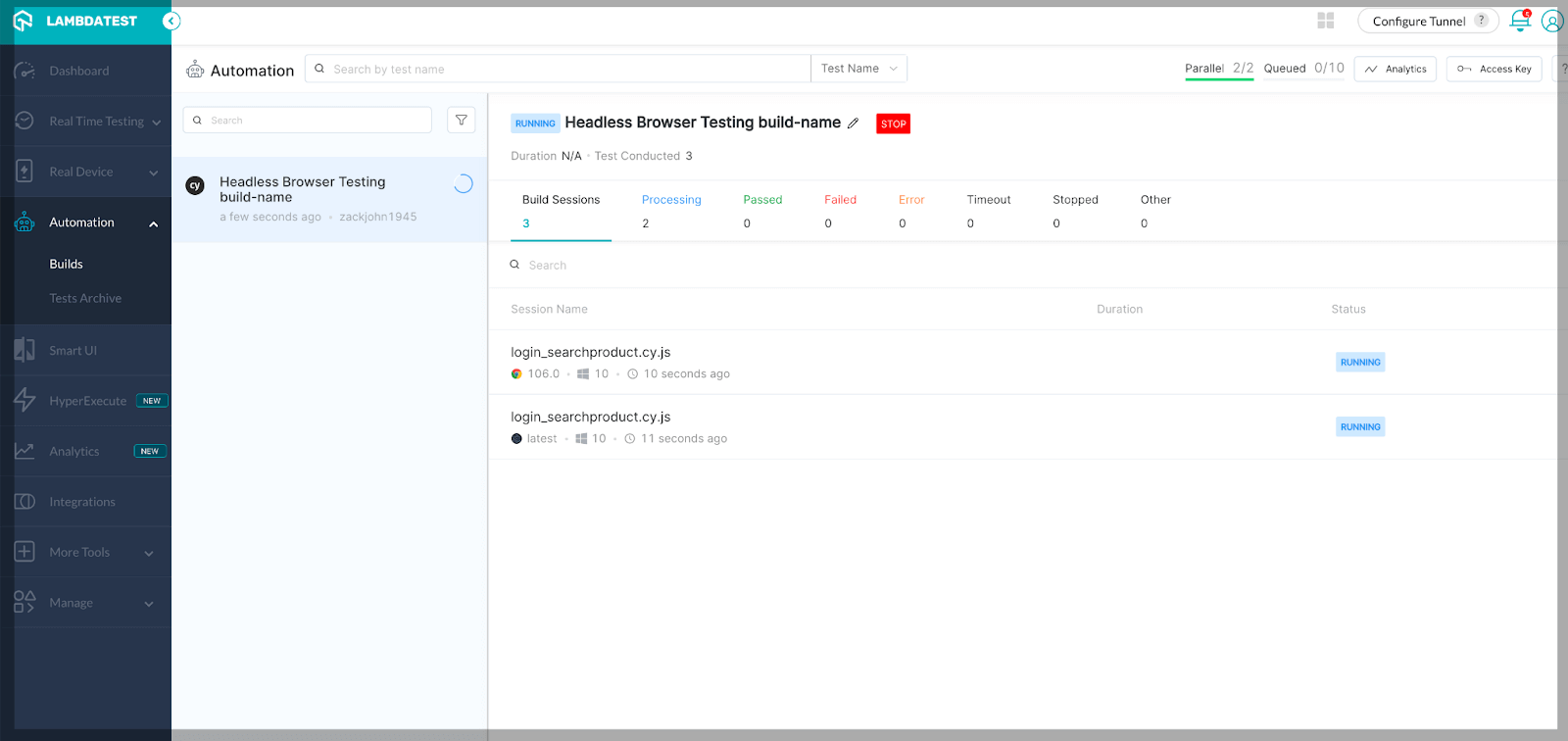1568x741 pixels.
Task: Switch to the Build Sessions tab
Action: point(562,211)
